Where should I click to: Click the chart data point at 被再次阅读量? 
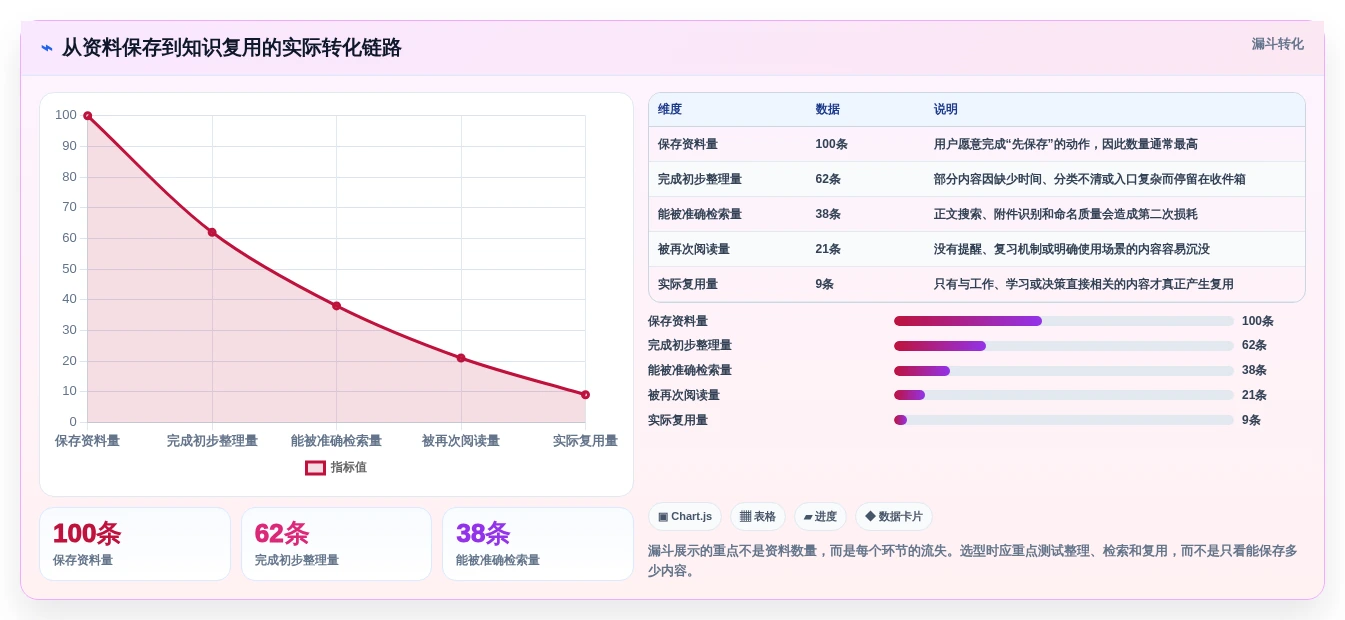(461, 358)
